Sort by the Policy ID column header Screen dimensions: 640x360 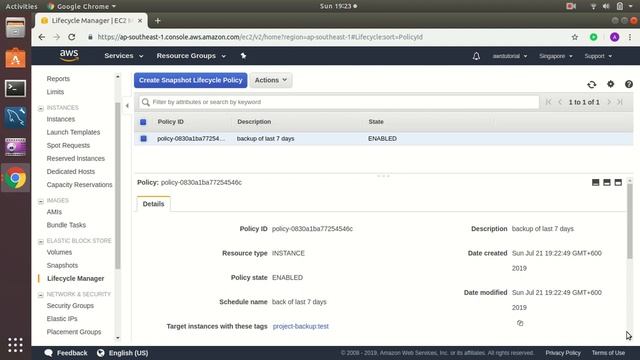[x=171, y=122]
